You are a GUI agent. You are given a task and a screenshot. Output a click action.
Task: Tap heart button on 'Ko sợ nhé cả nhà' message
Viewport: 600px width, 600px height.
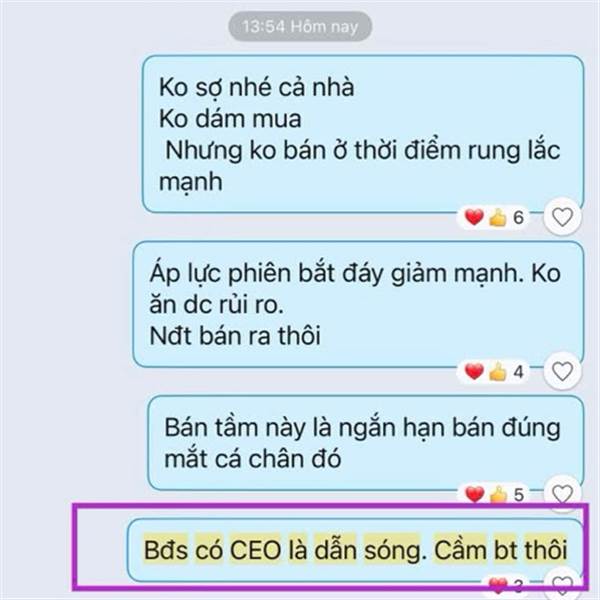pos(562,217)
